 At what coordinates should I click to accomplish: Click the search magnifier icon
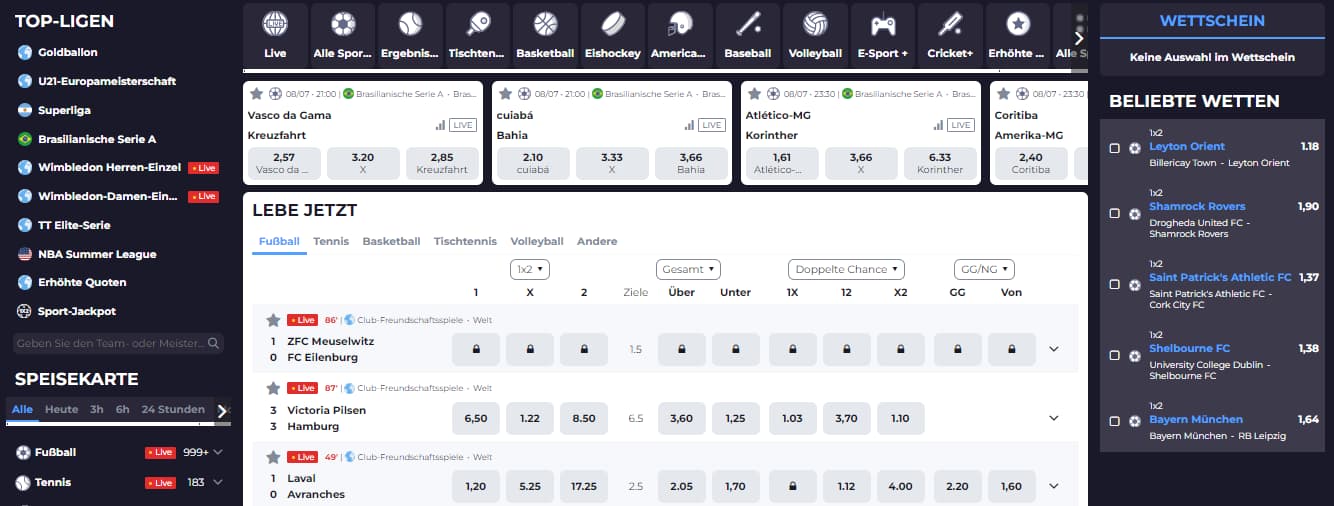tap(213, 343)
